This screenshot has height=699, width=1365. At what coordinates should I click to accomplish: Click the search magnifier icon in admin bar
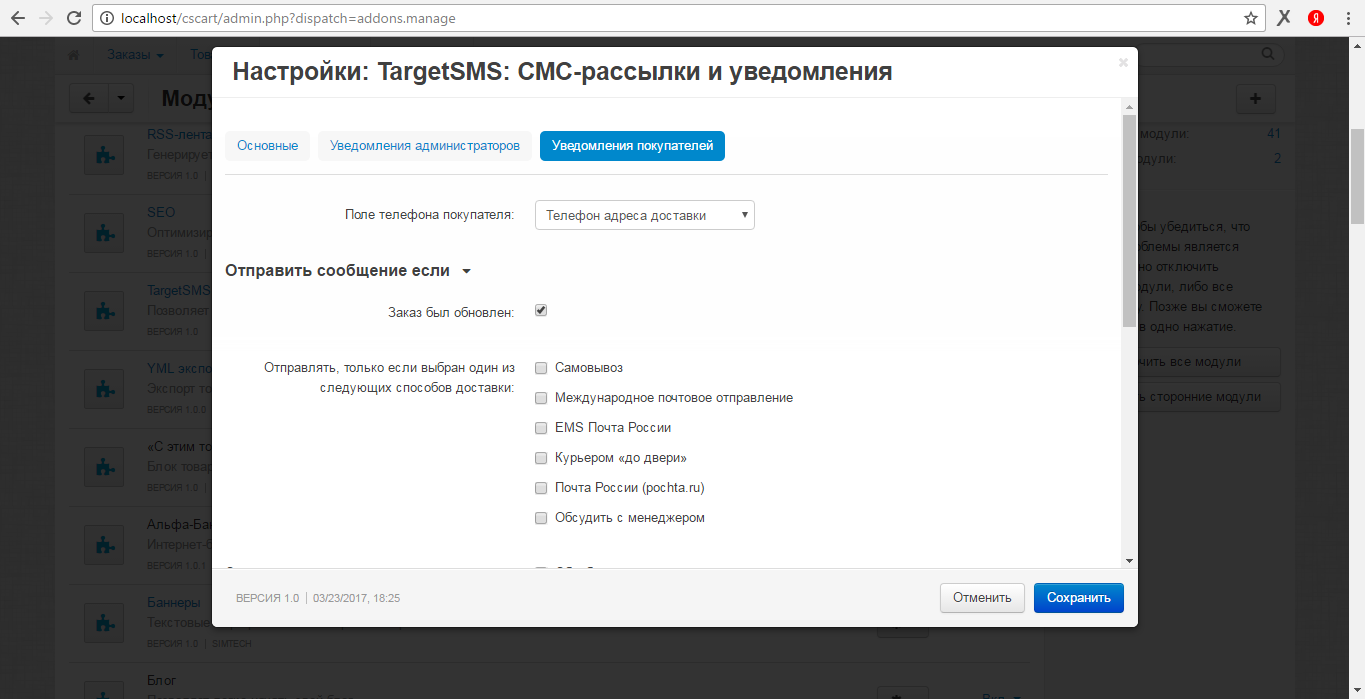click(1268, 54)
